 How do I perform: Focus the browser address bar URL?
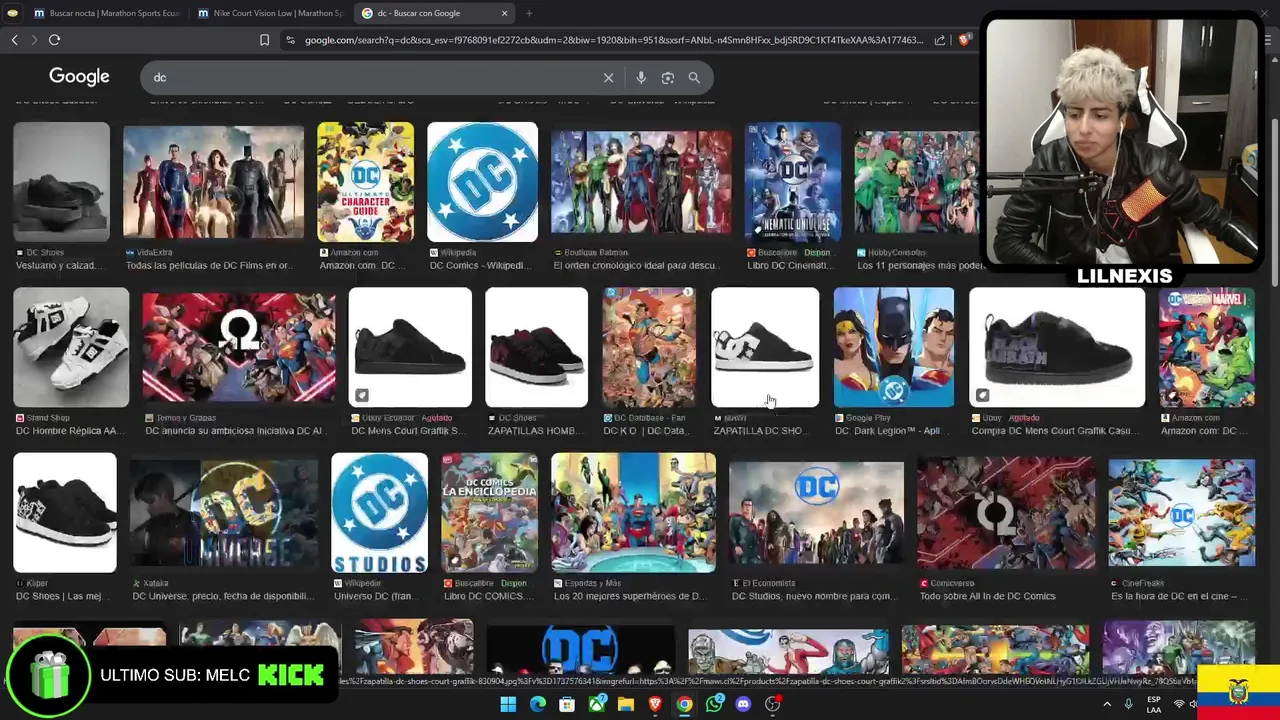(x=613, y=40)
